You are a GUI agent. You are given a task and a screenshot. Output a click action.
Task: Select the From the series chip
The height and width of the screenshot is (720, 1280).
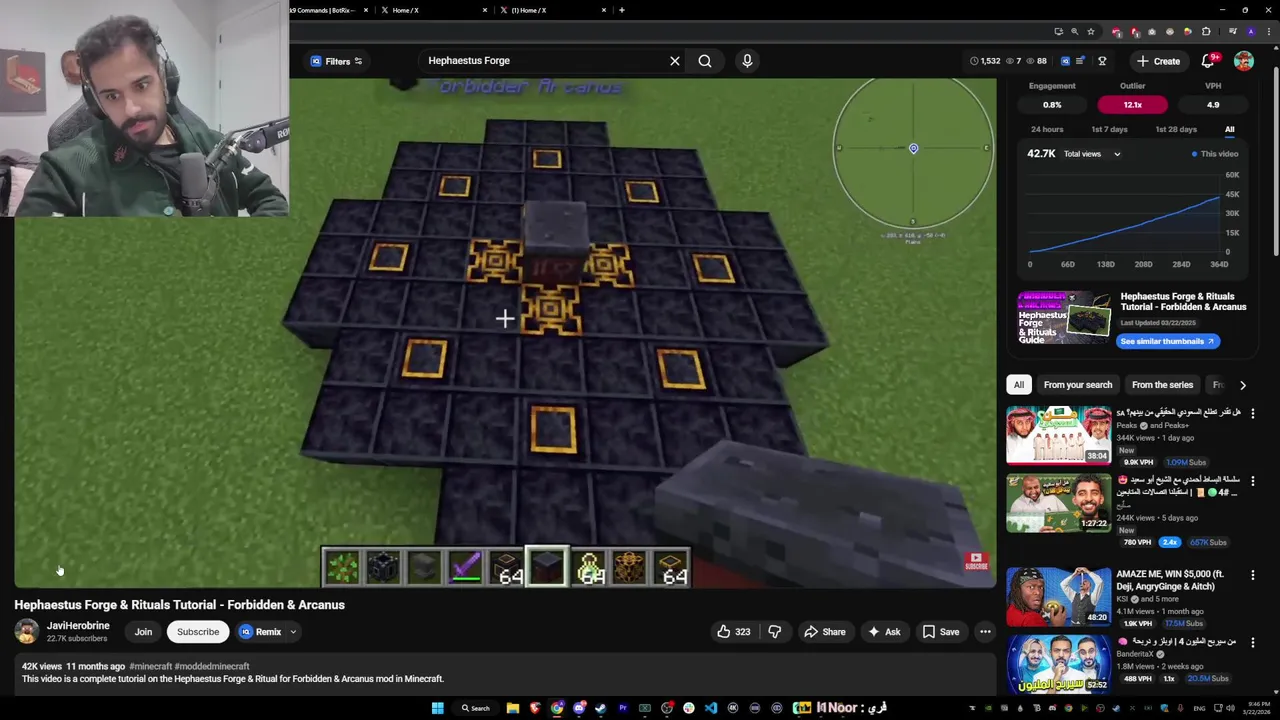[x=1162, y=385]
